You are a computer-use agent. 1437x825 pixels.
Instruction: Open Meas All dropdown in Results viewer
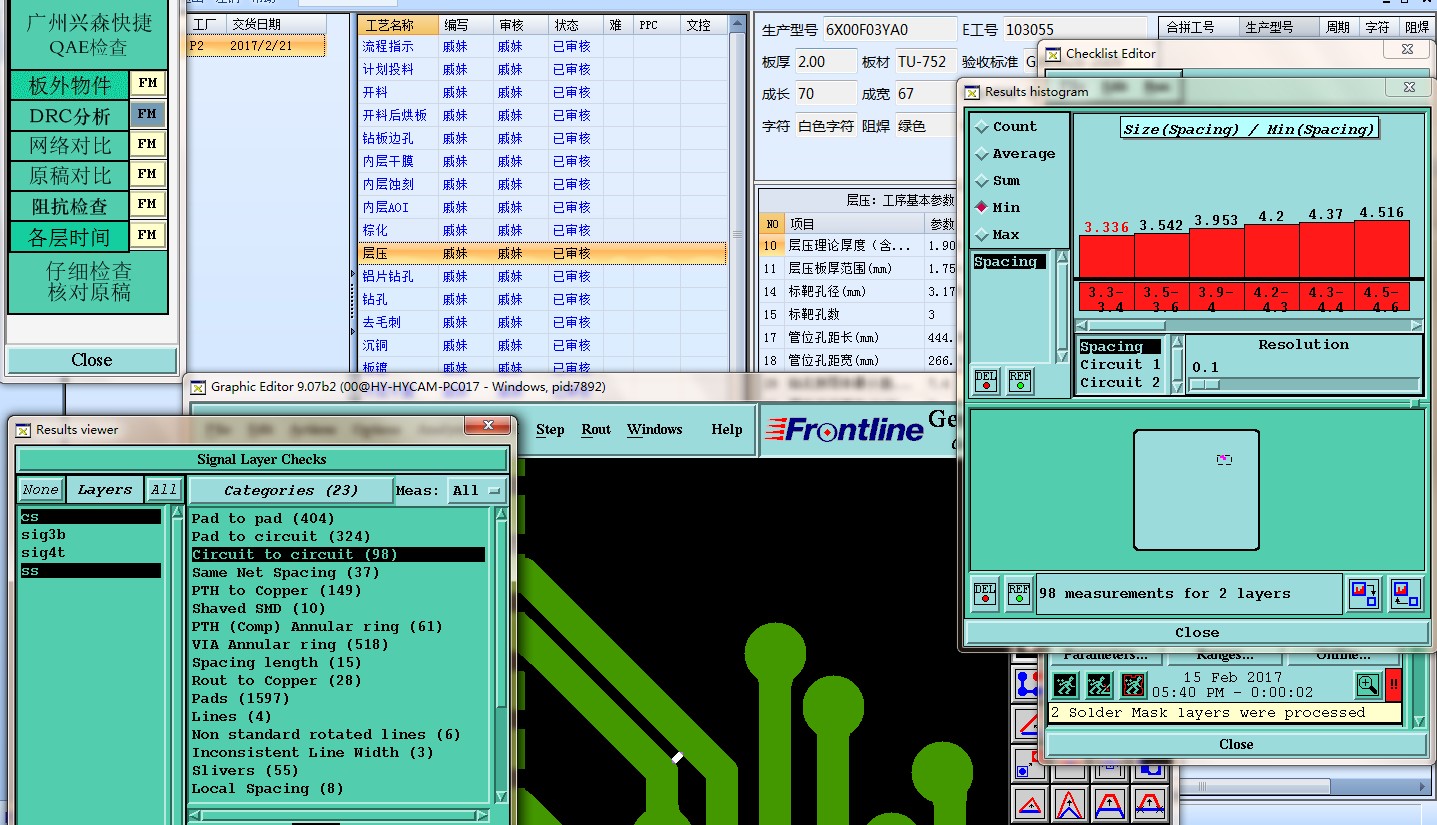click(478, 490)
